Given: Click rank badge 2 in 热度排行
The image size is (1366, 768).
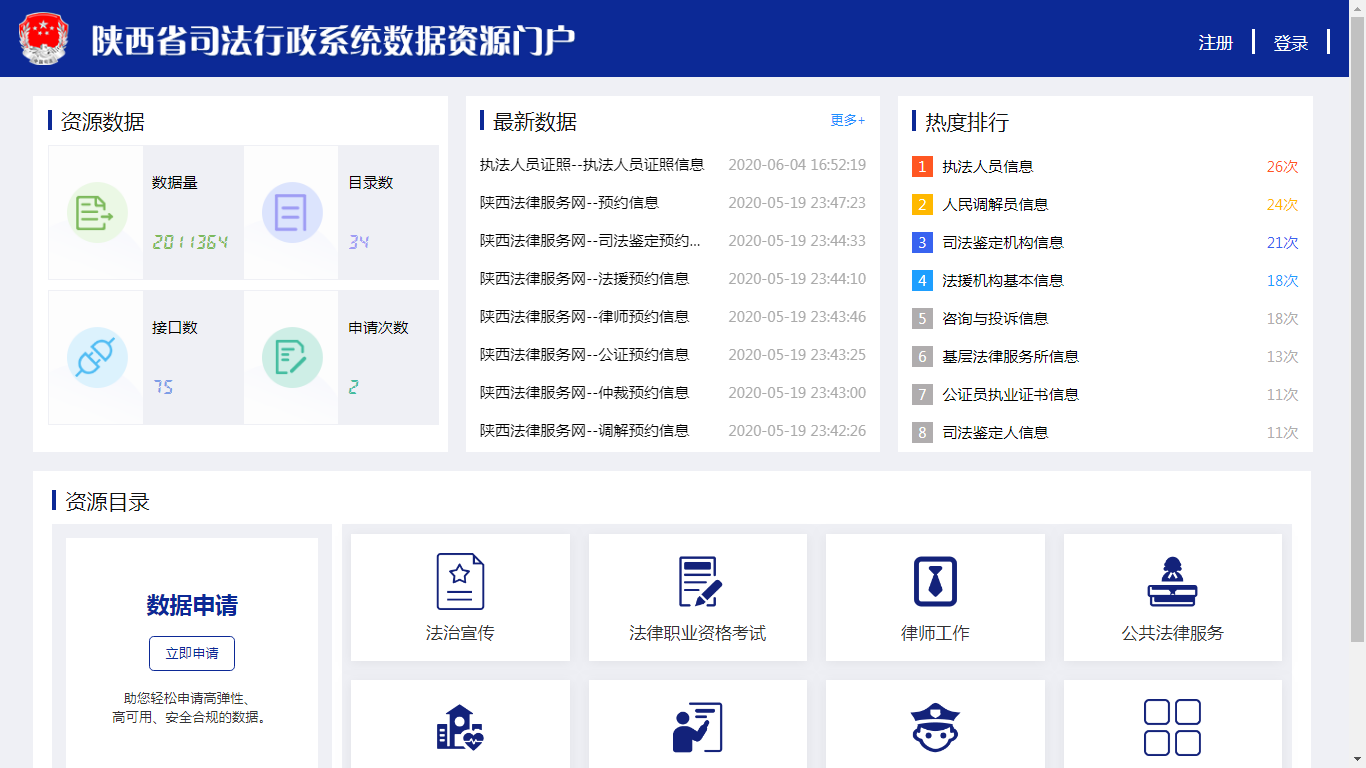Looking at the screenshot, I should coord(922,204).
